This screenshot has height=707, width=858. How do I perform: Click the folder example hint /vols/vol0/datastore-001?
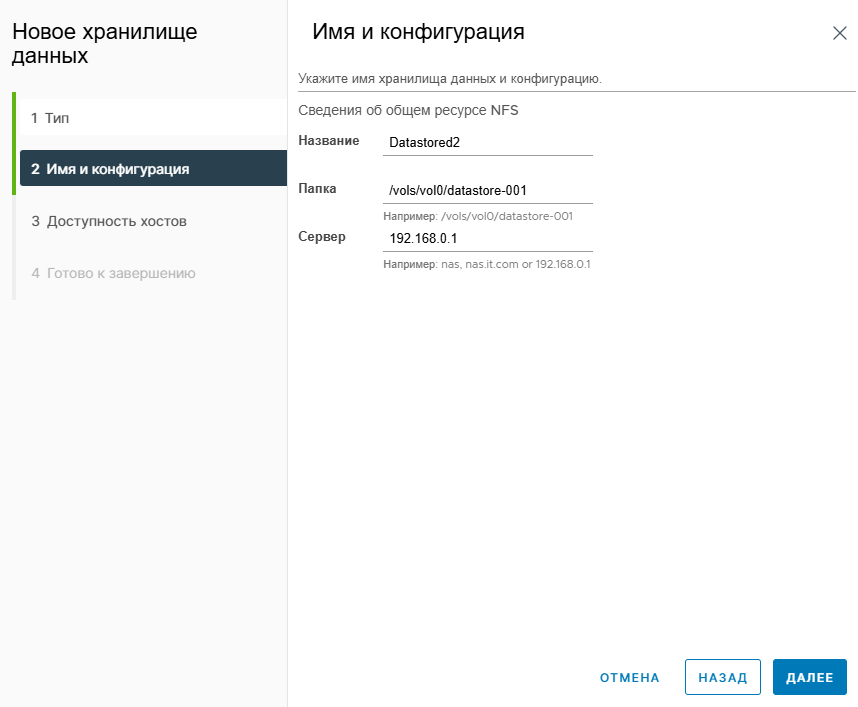click(478, 216)
